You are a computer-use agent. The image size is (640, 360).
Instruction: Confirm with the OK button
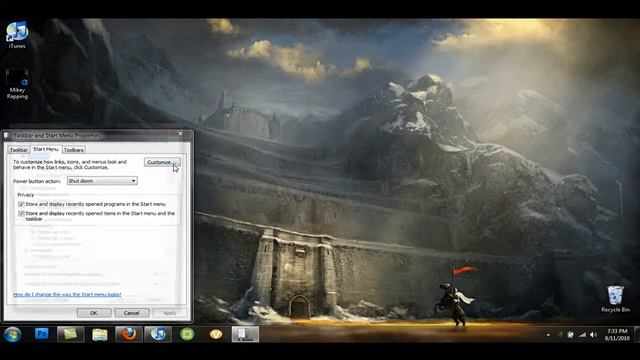94,313
